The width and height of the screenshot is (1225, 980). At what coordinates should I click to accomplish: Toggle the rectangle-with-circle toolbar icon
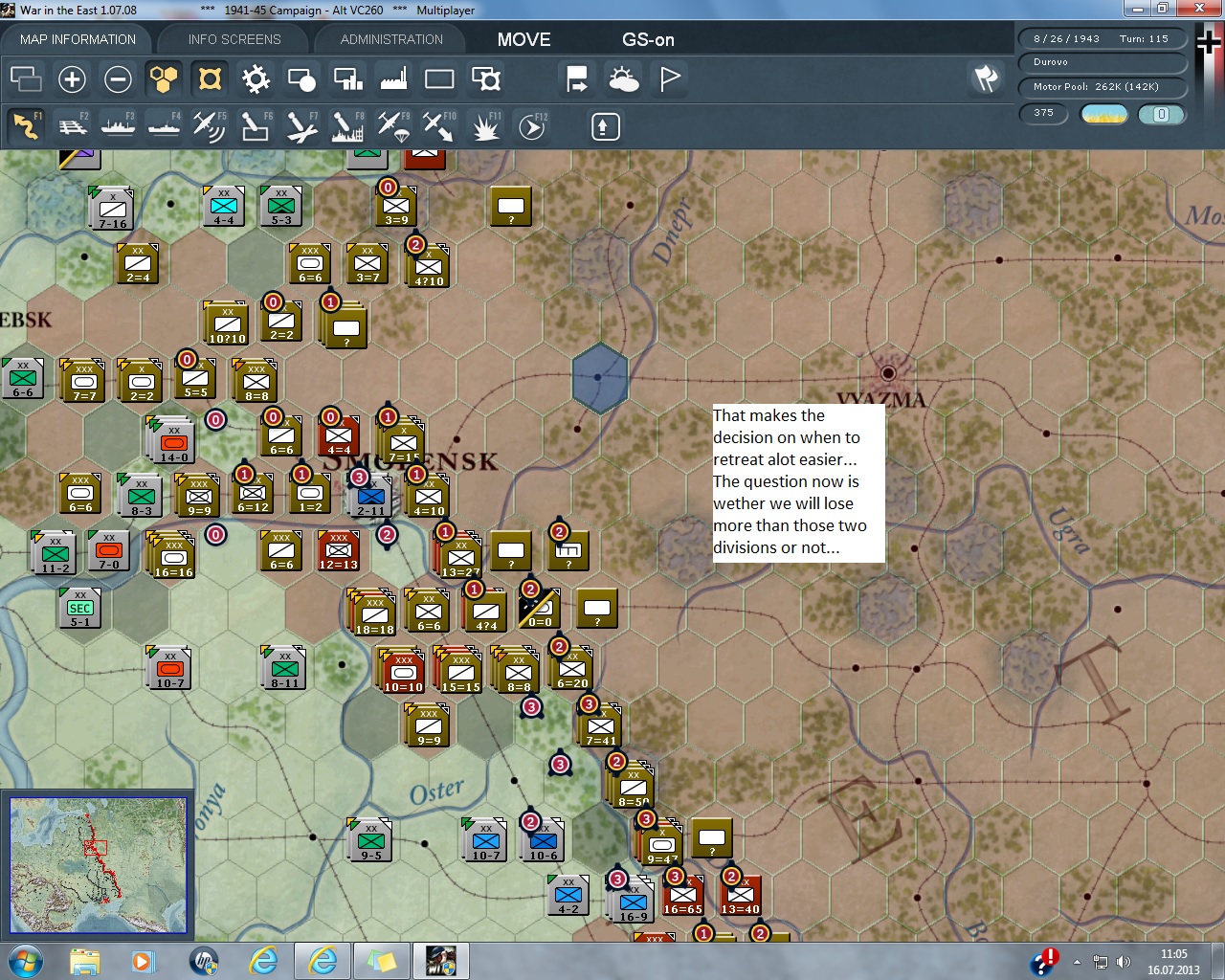click(301, 78)
